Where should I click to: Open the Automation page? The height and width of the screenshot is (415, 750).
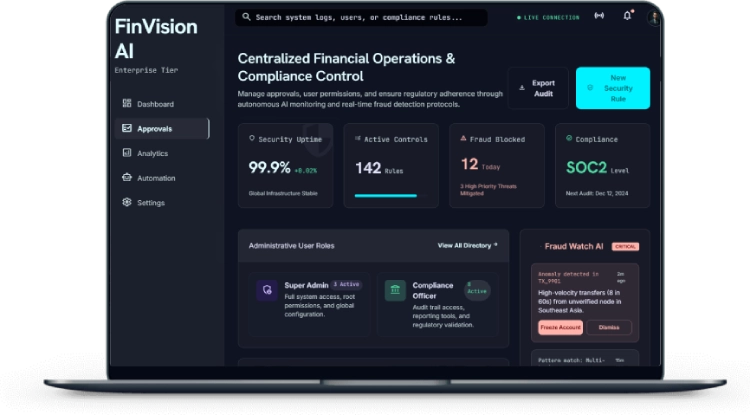coord(162,178)
